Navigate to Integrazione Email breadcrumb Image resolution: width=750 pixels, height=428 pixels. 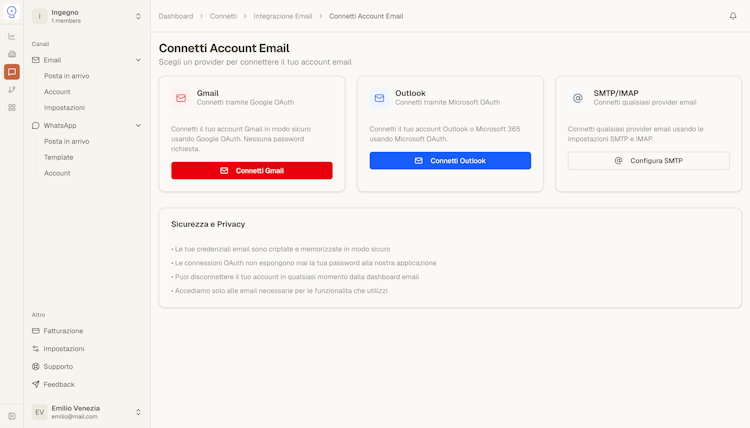pyautogui.click(x=283, y=16)
